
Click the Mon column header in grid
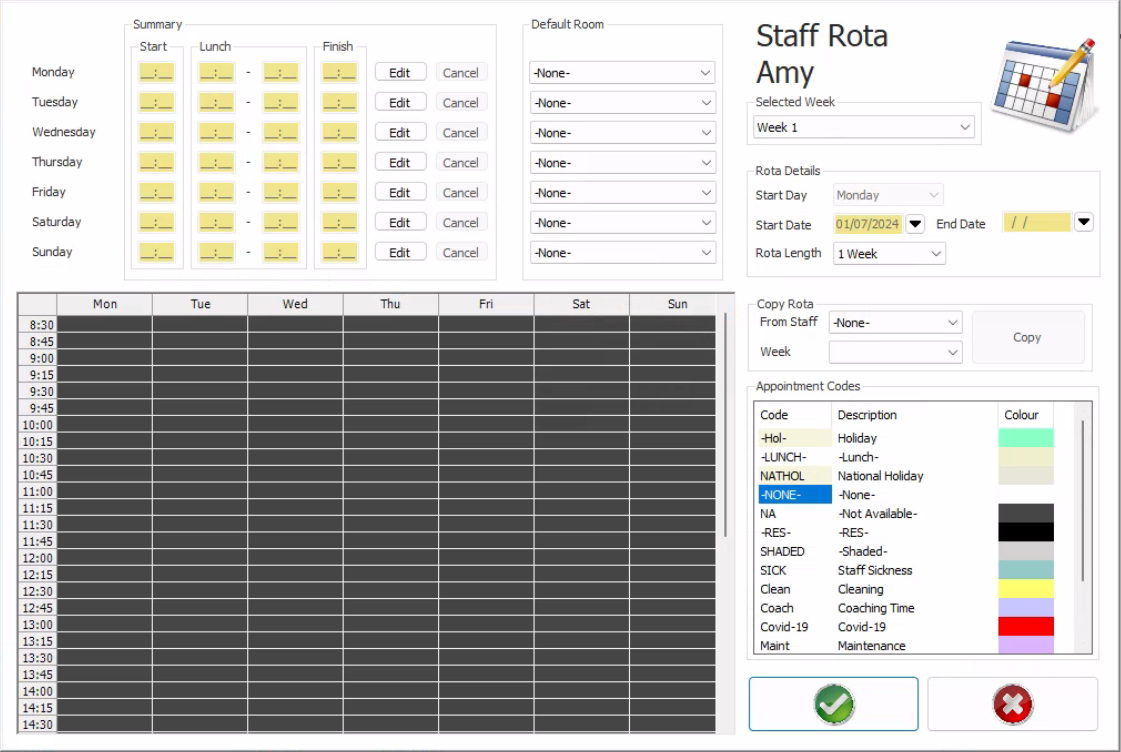(104, 304)
